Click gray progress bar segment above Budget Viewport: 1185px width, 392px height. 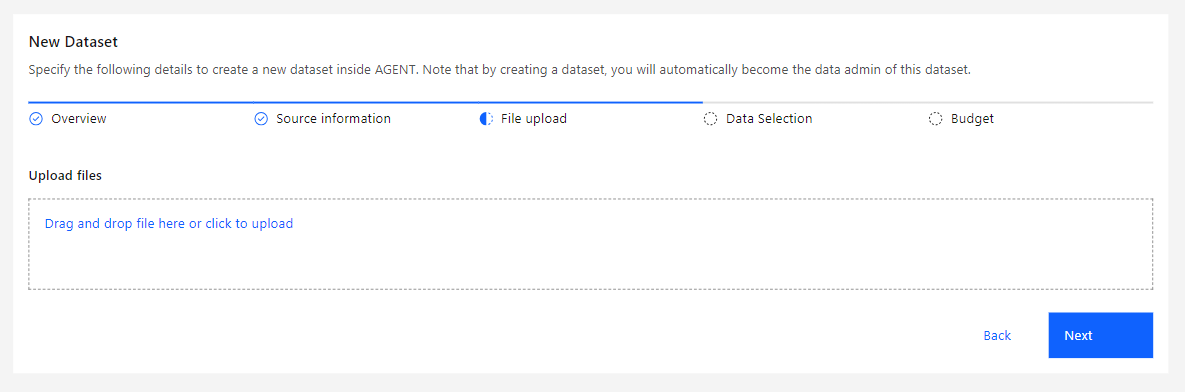[x=1041, y=102]
